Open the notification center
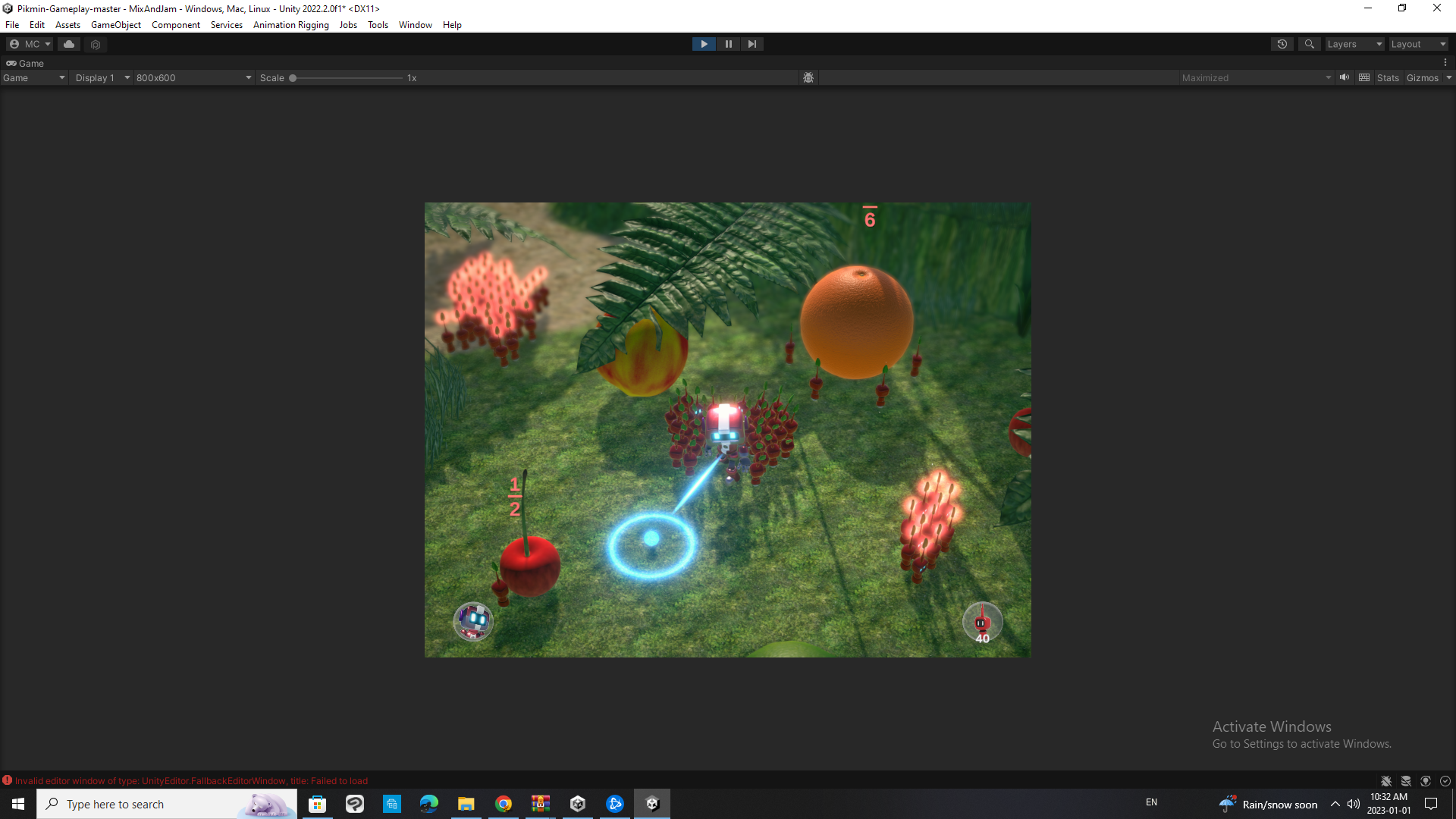 [x=1431, y=804]
